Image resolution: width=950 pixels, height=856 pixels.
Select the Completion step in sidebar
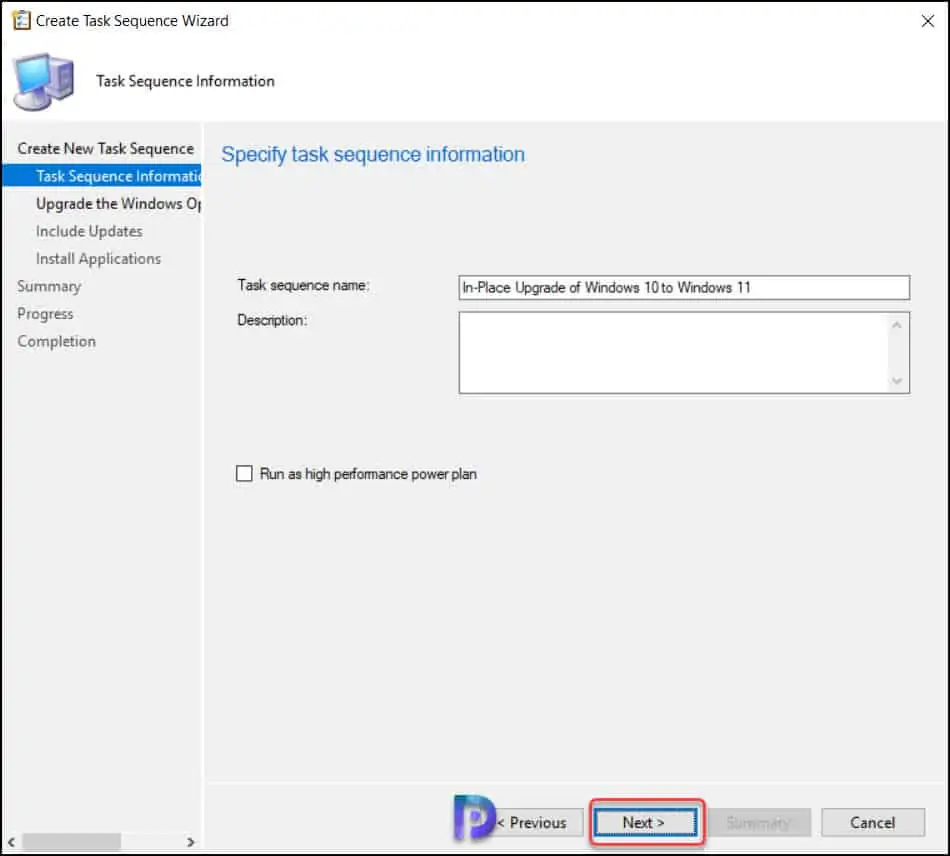(56, 341)
